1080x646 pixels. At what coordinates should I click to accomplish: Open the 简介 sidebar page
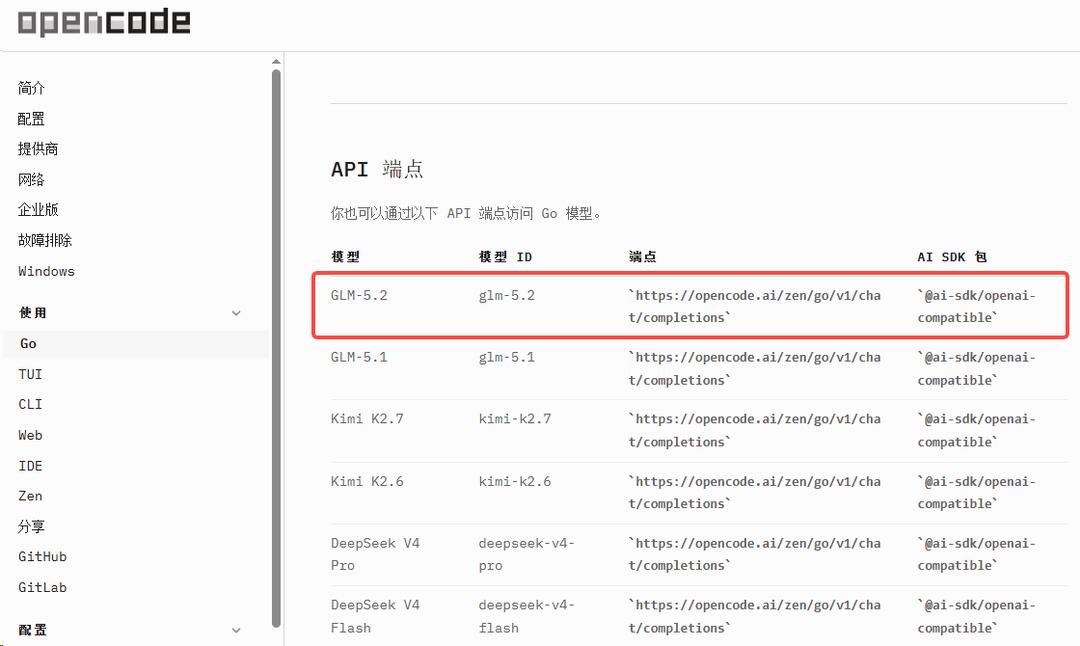coord(31,88)
